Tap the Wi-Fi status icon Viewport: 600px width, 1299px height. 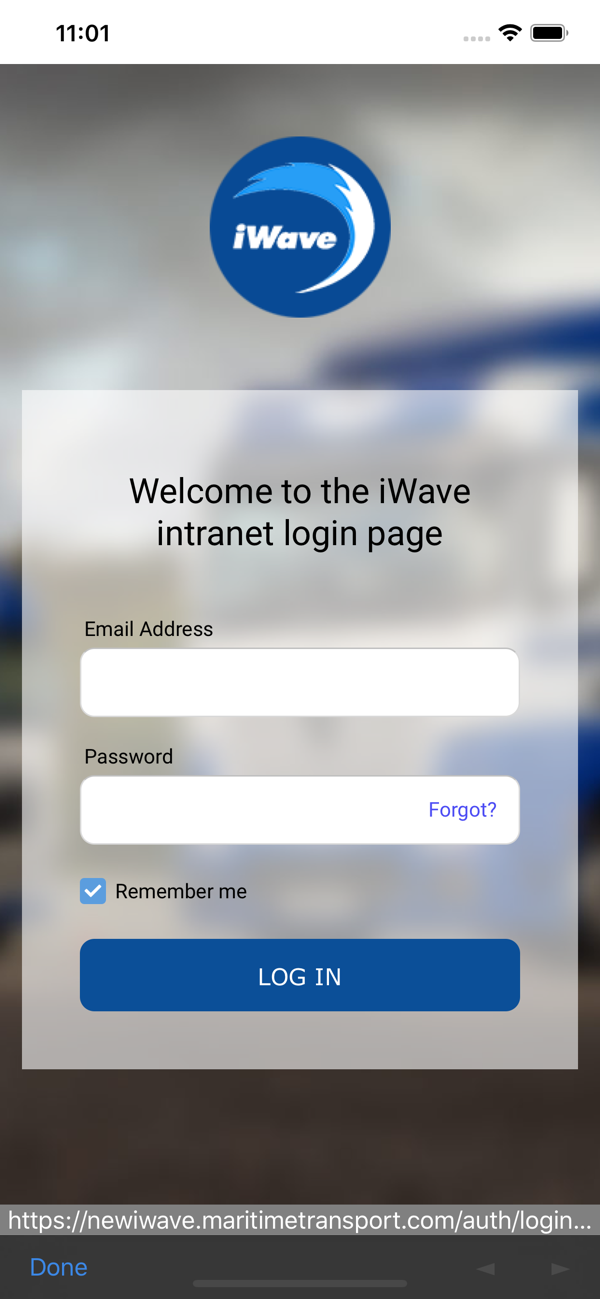pos(510,33)
